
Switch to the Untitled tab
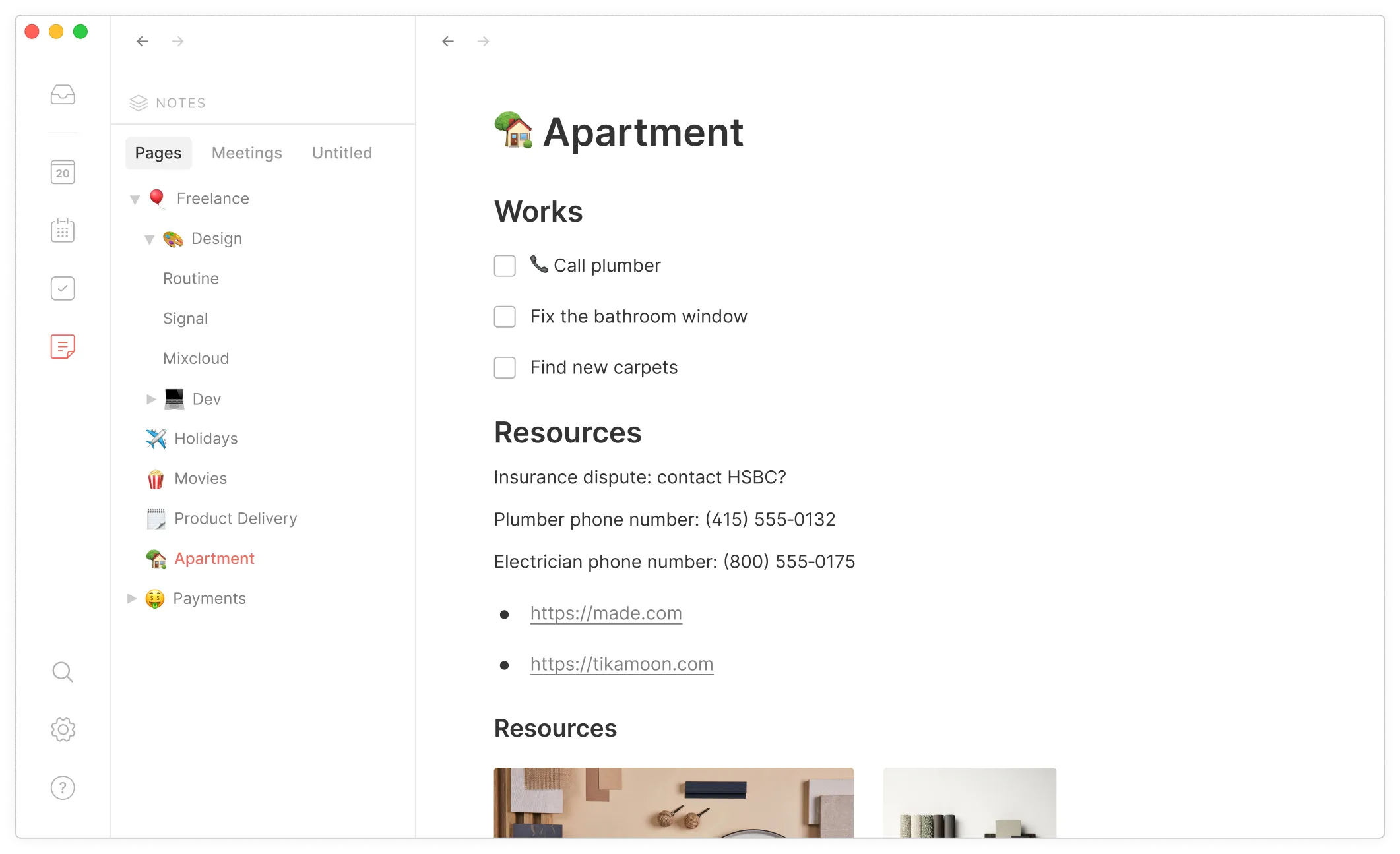point(342,153)
